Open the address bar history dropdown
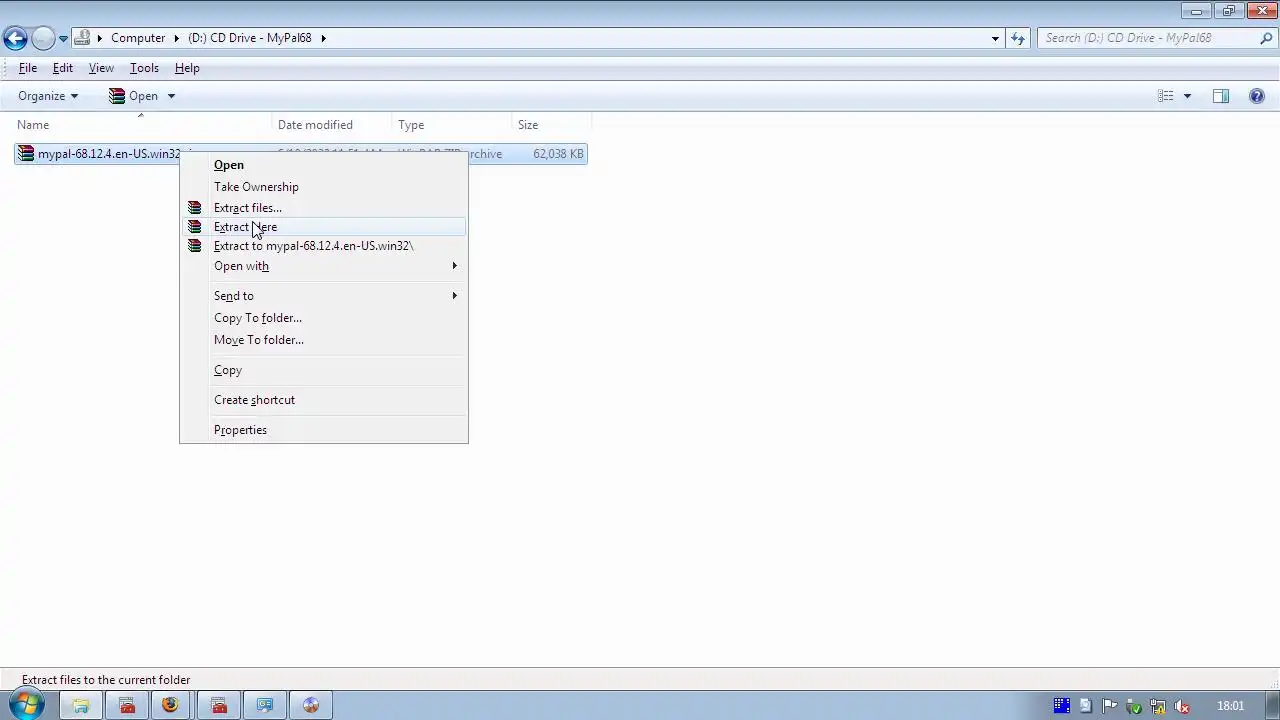1280x720 pixels. click(x=995, y=38)
